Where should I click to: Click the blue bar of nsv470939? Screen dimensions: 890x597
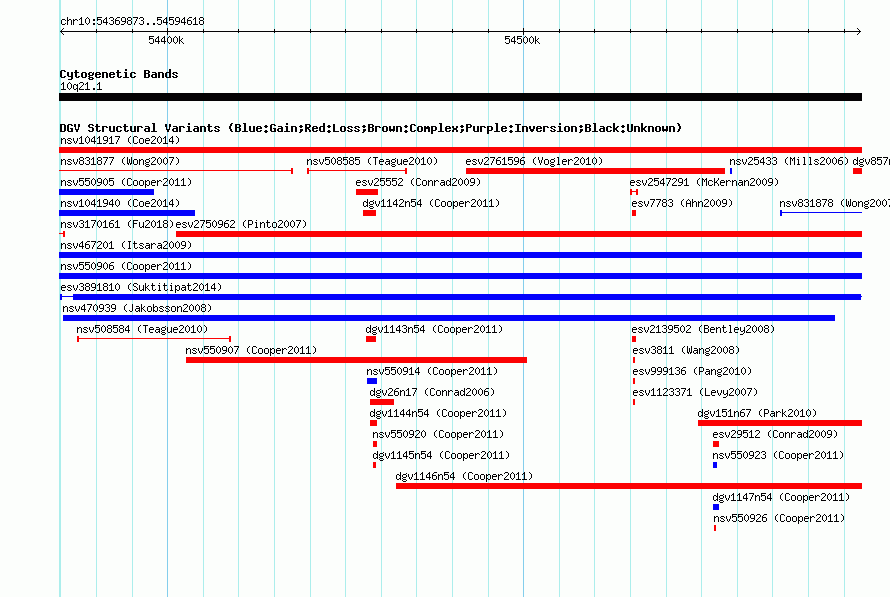pos(448,318)
